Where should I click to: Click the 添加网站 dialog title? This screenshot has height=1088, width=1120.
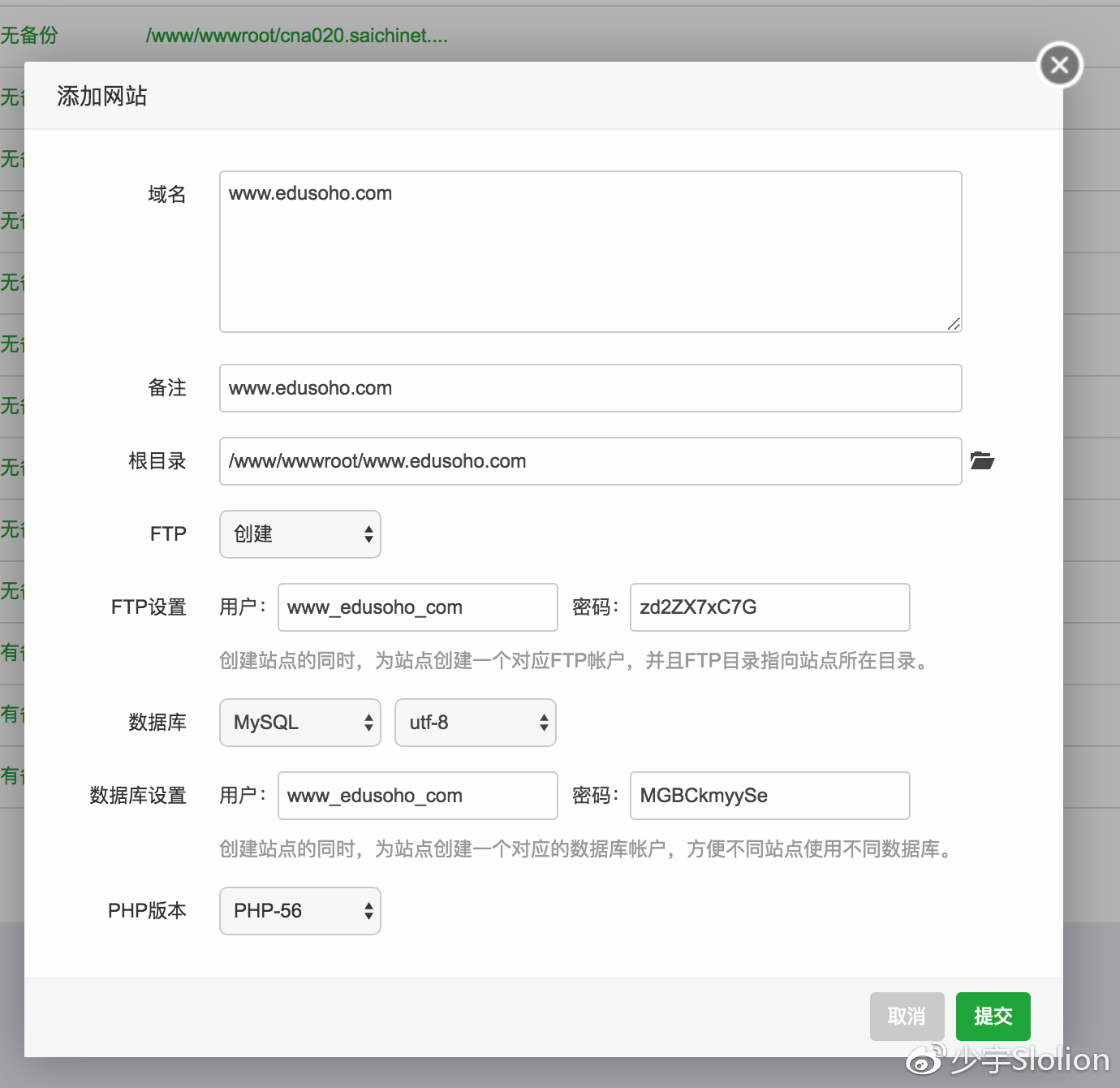(x=102, y=96)
